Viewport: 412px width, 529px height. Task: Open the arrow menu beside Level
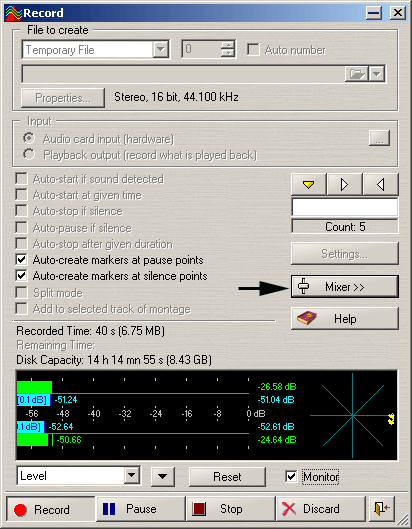[x=163, y=477]
